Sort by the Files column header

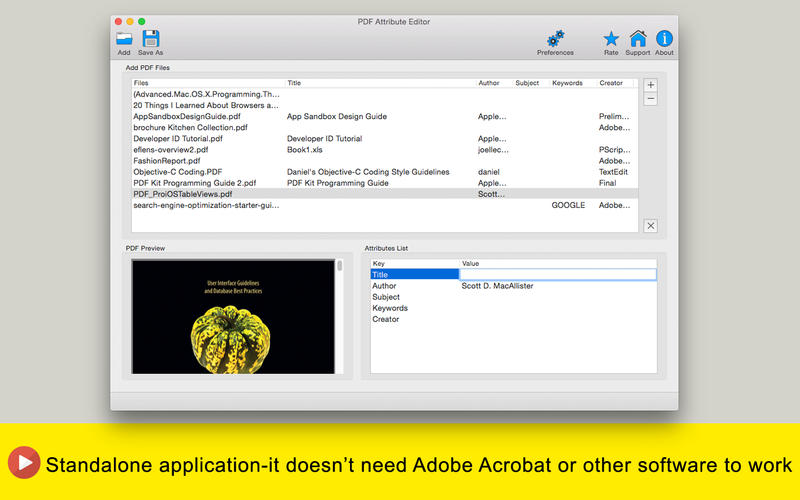[208, 83]
